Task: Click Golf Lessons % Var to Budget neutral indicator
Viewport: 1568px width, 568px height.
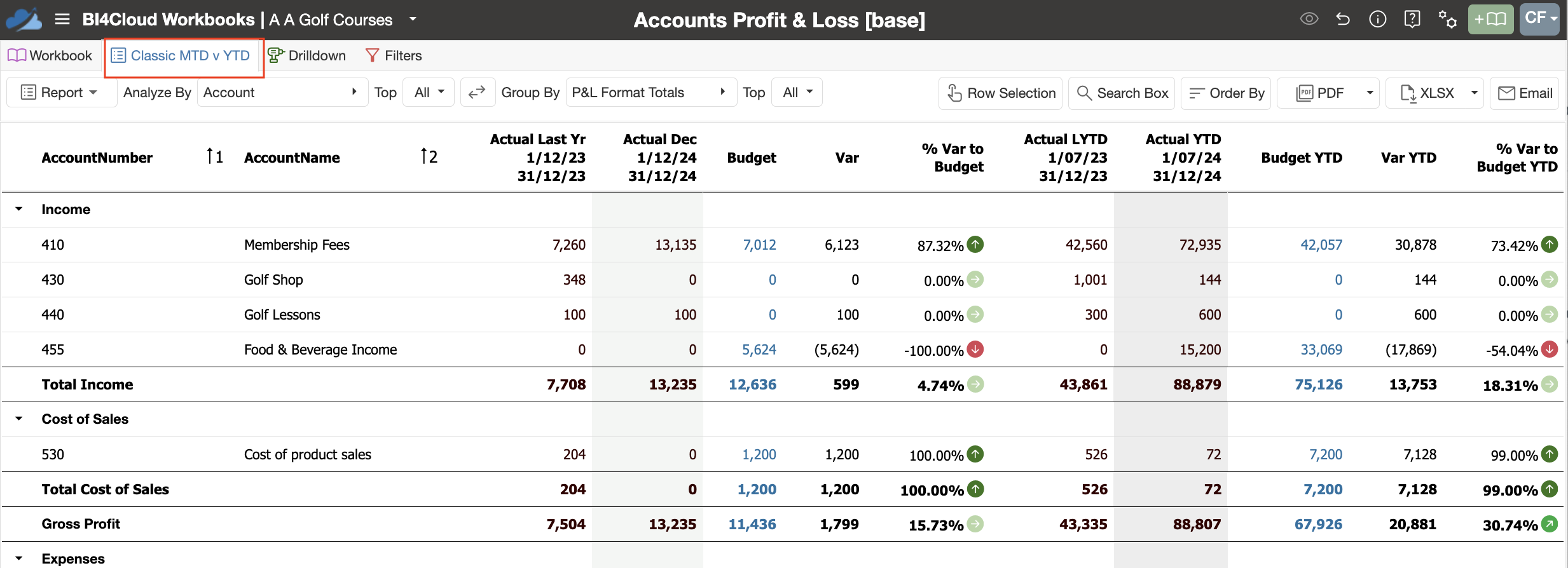Action: point(975,314)
